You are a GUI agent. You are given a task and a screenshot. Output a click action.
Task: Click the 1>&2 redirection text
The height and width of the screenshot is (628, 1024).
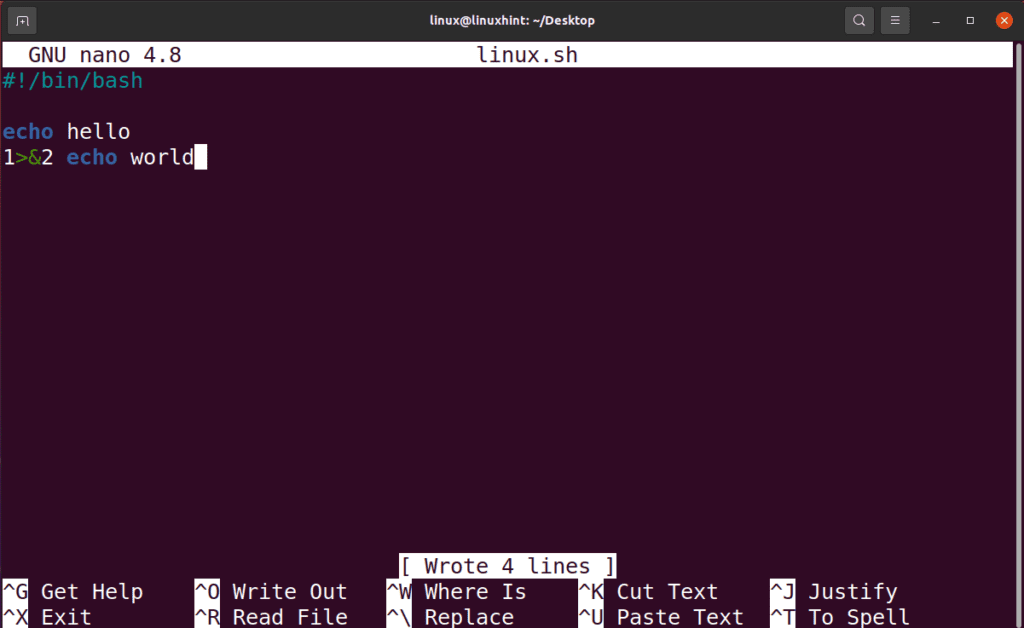24,157
